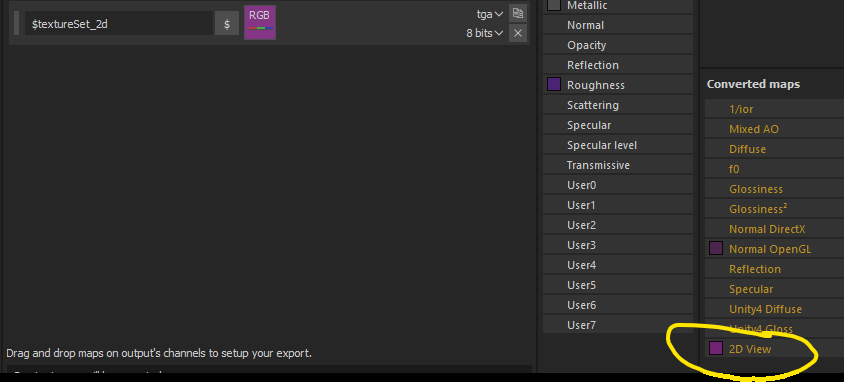This screenshot has height=382, width=844.
Task: Click the purple swatch beside Roughness
Action: 554,84
